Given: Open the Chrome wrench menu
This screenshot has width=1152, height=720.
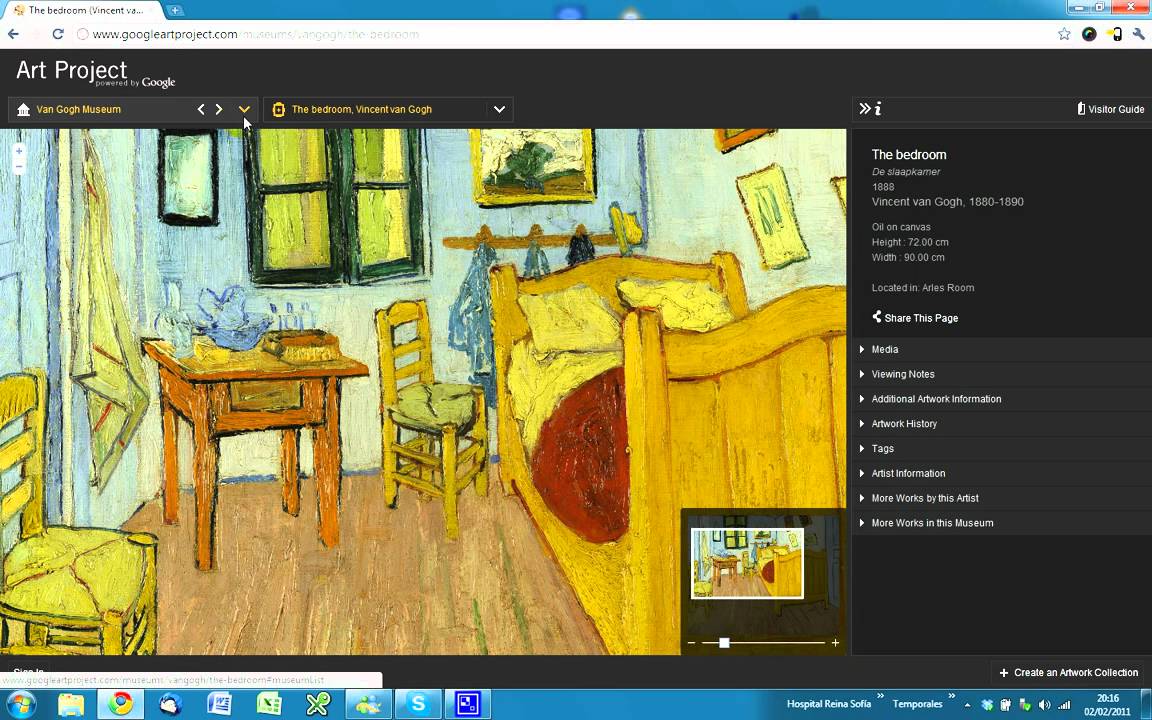Looking at the screenshot, I should tap(1140, 34).
